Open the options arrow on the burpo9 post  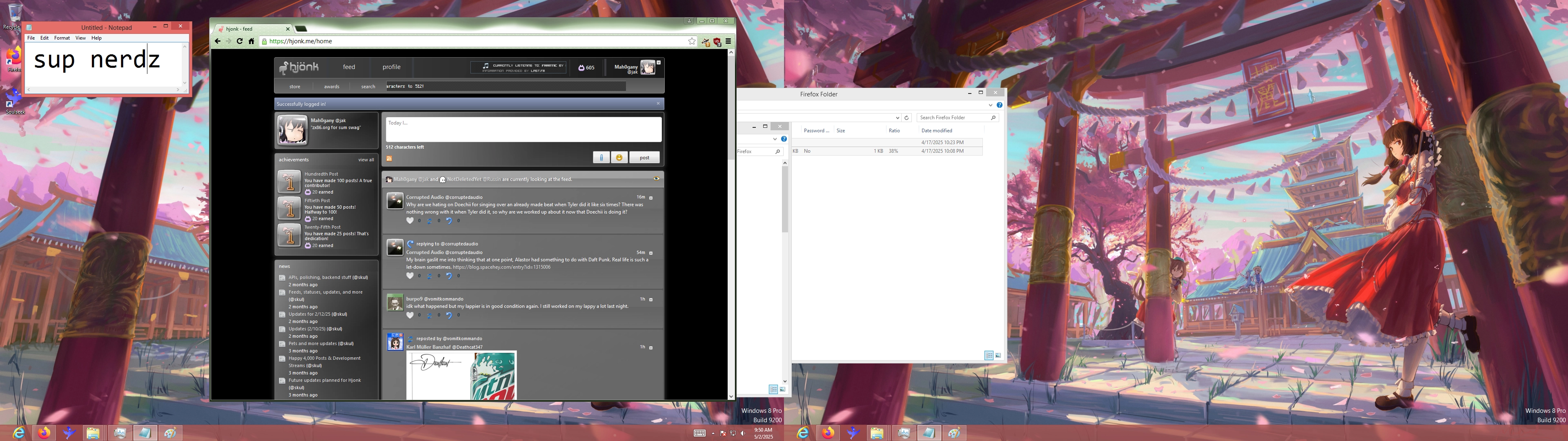[x=651, y=300]
